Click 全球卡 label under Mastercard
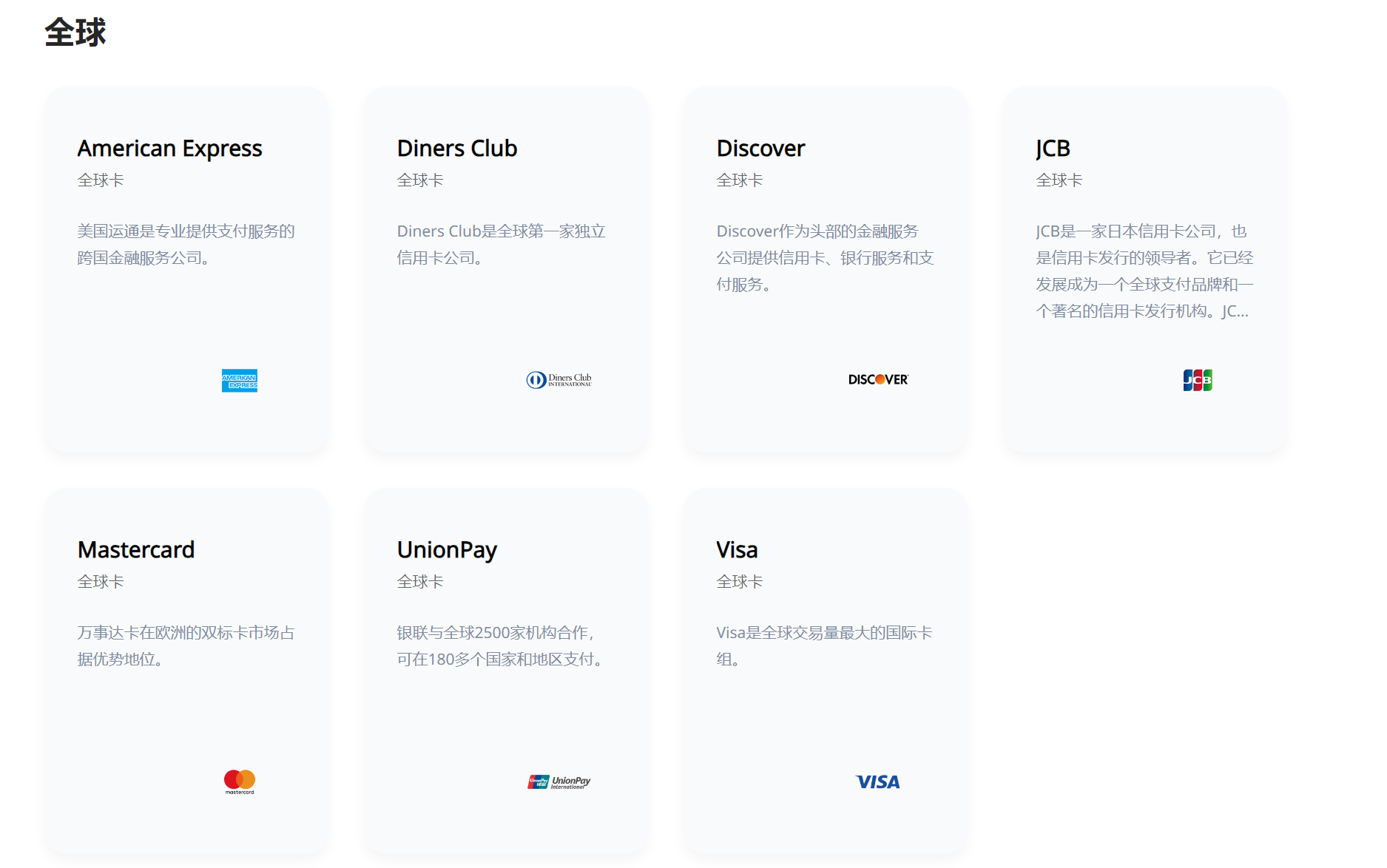Image resolution: width=1387 pixels, height=868 pixels. pyautogui.click(x=101, y=582)
